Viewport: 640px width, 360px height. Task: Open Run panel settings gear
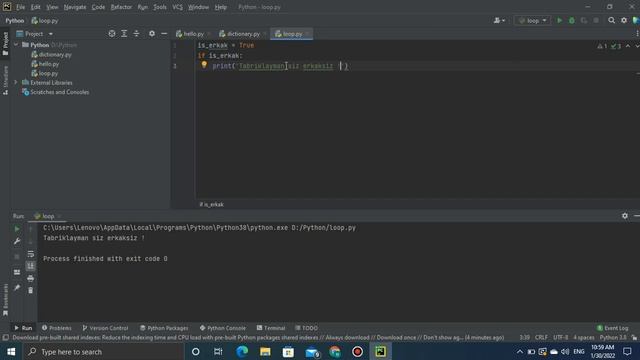pos(624,216)
